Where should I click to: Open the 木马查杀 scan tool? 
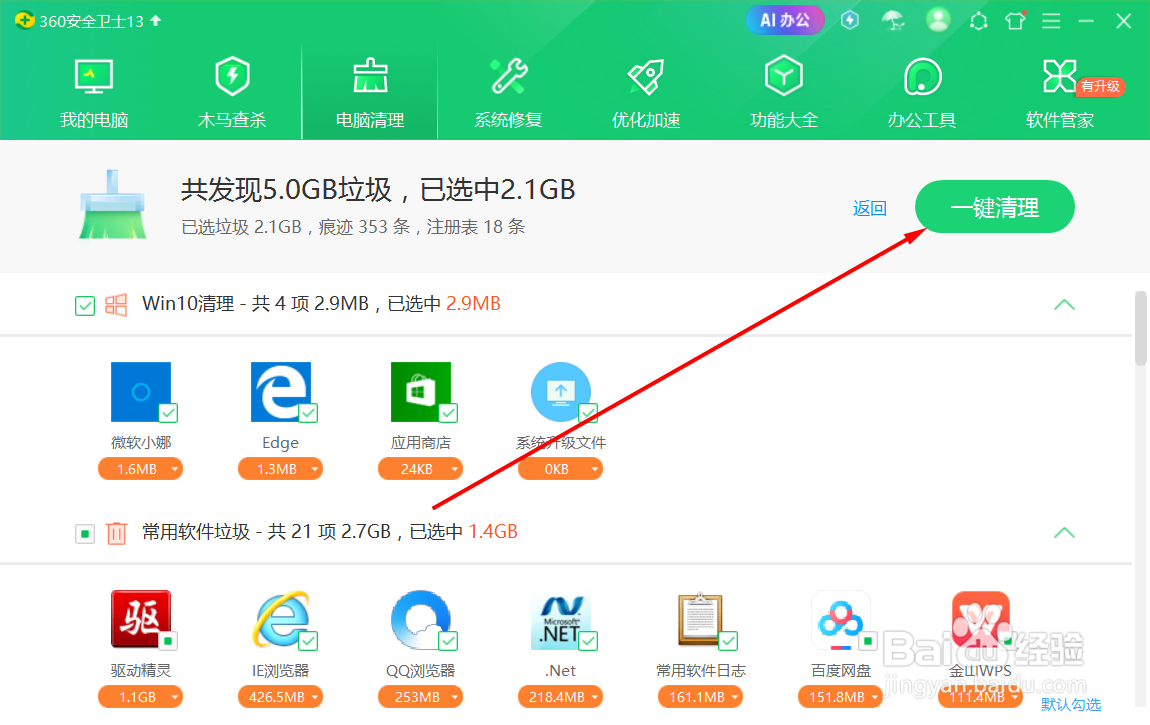[232, 90]
